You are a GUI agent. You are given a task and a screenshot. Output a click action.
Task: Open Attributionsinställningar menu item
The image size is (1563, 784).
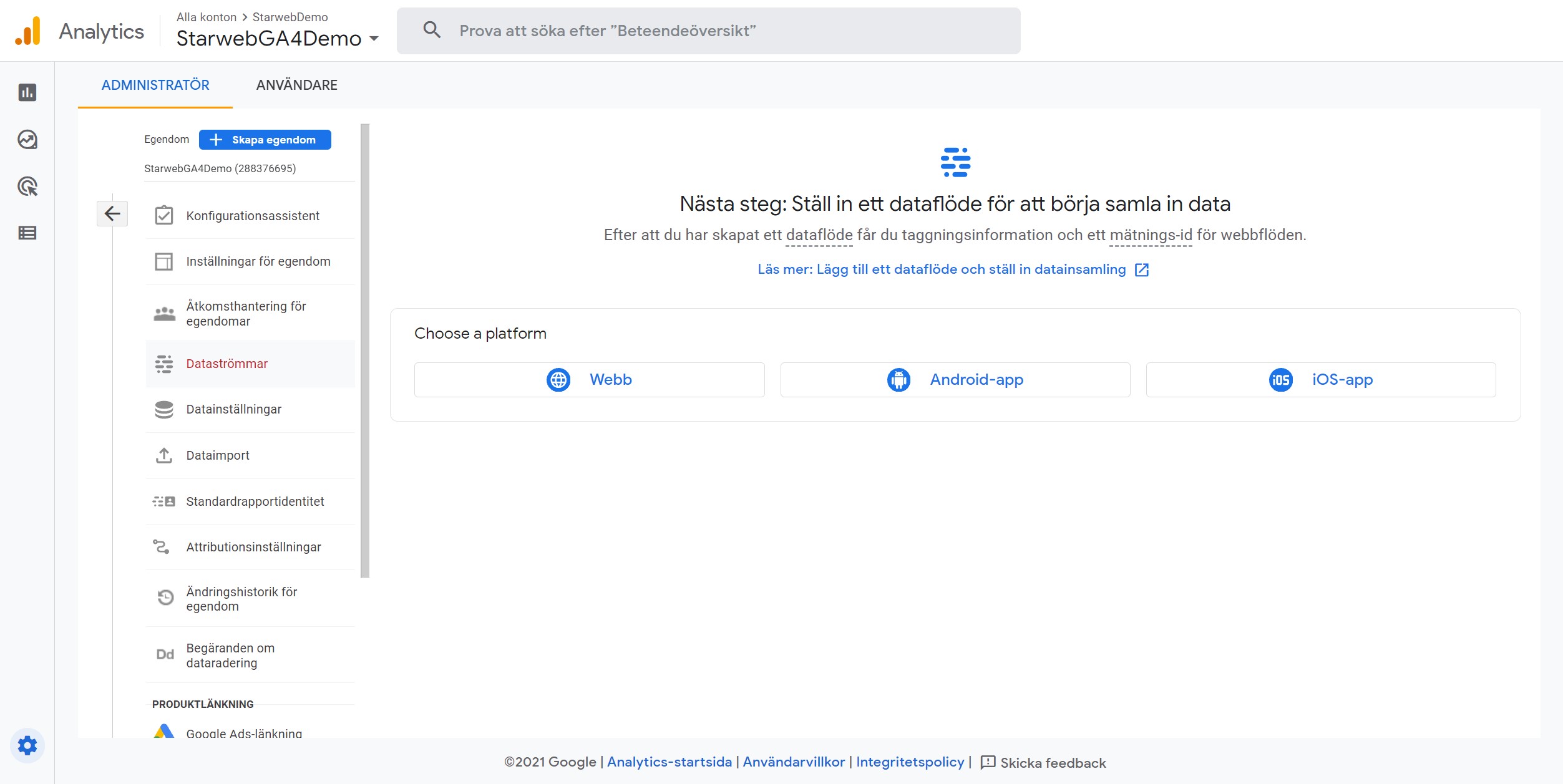(250, 547)
